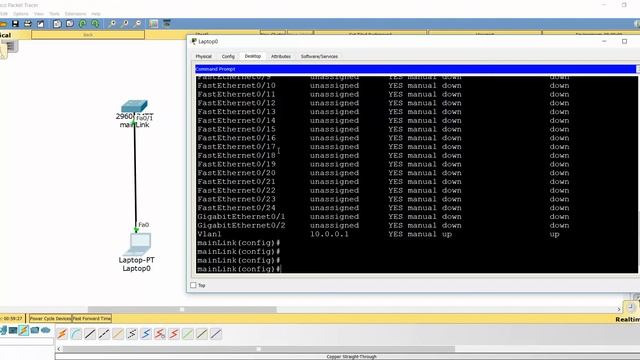Save the Packet Tracer file using the floppy icon
The image size is (640, 360).
15,24
